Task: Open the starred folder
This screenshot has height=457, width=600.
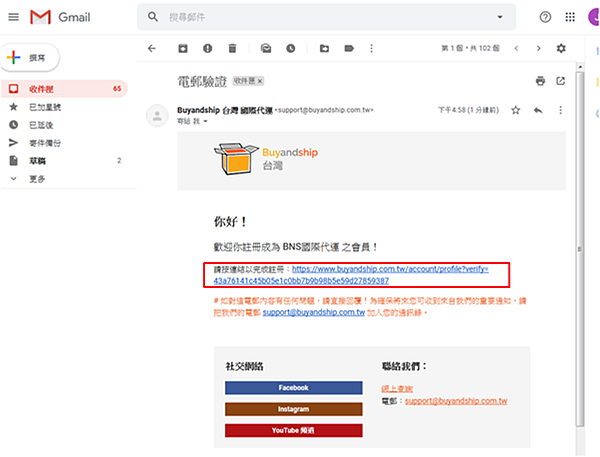Action: pos(45,107)
